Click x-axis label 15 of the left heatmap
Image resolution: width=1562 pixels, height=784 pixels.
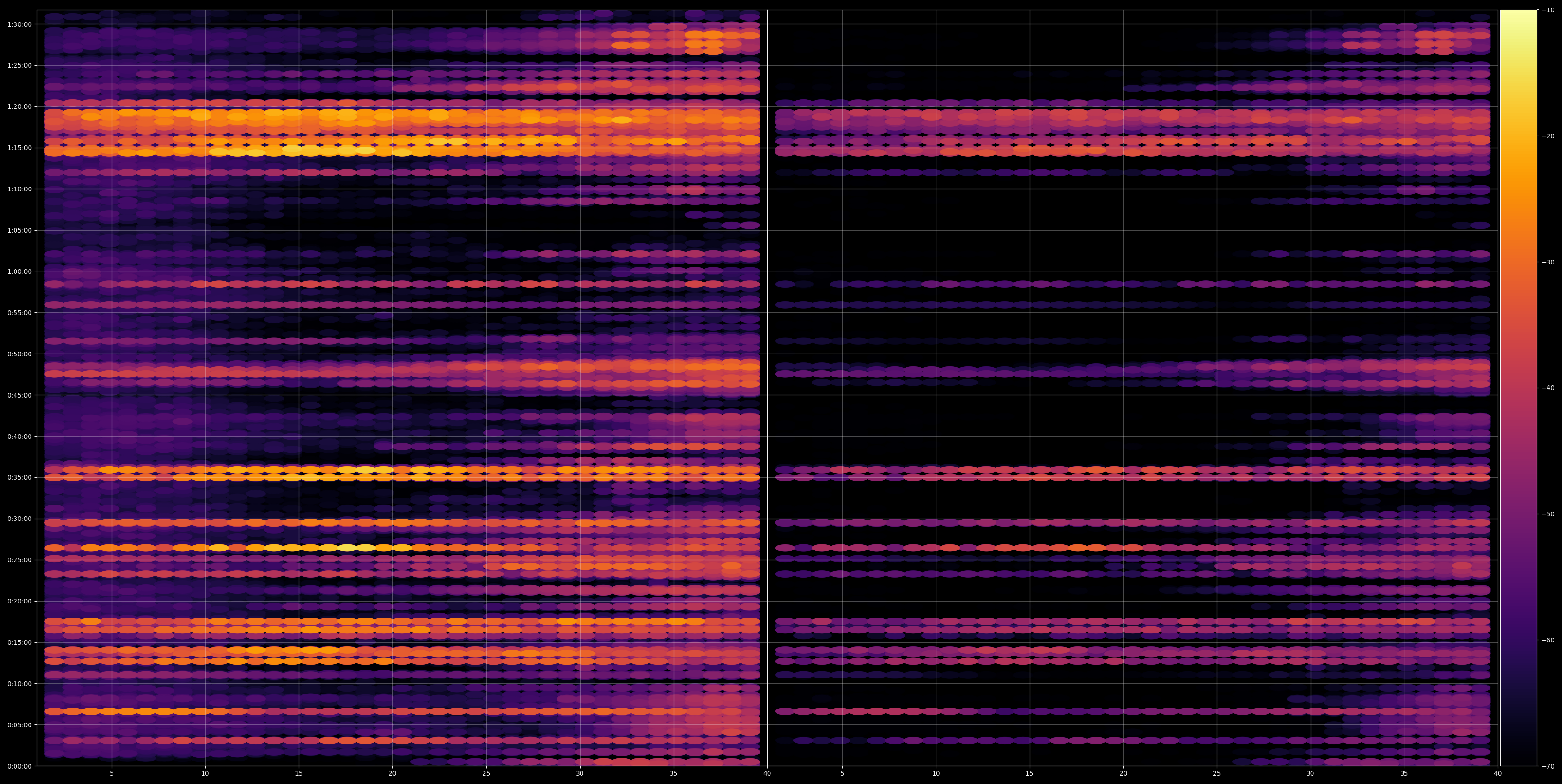[x=299, y=774]
